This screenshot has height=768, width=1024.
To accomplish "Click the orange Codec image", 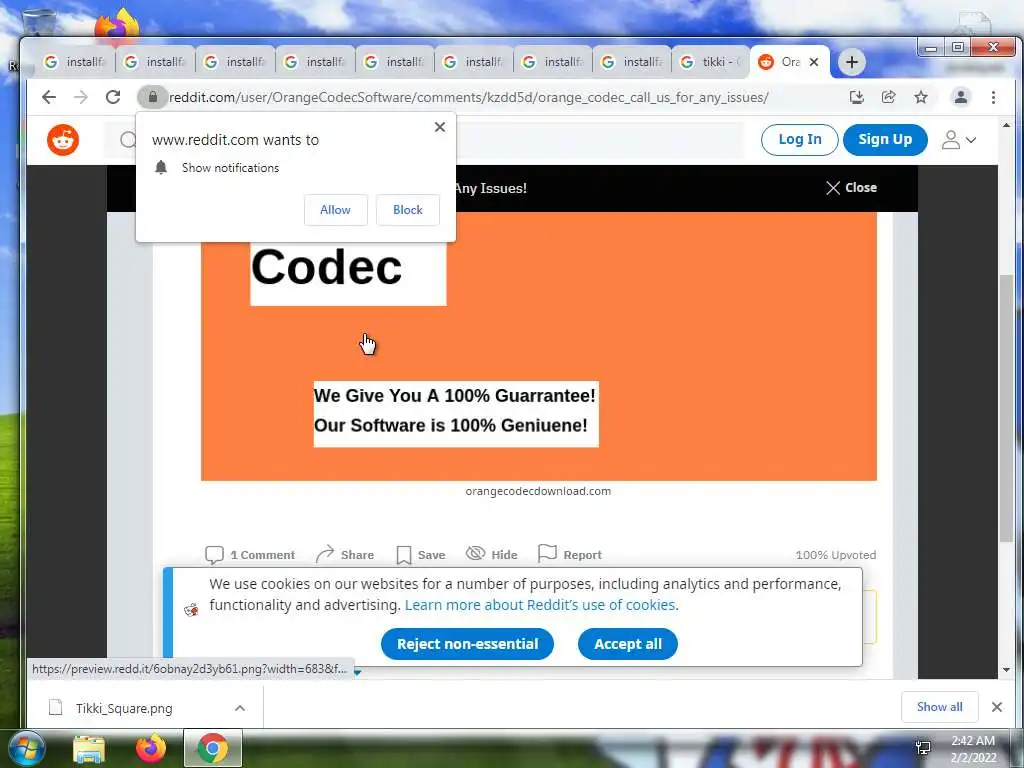I will [538, 346].
